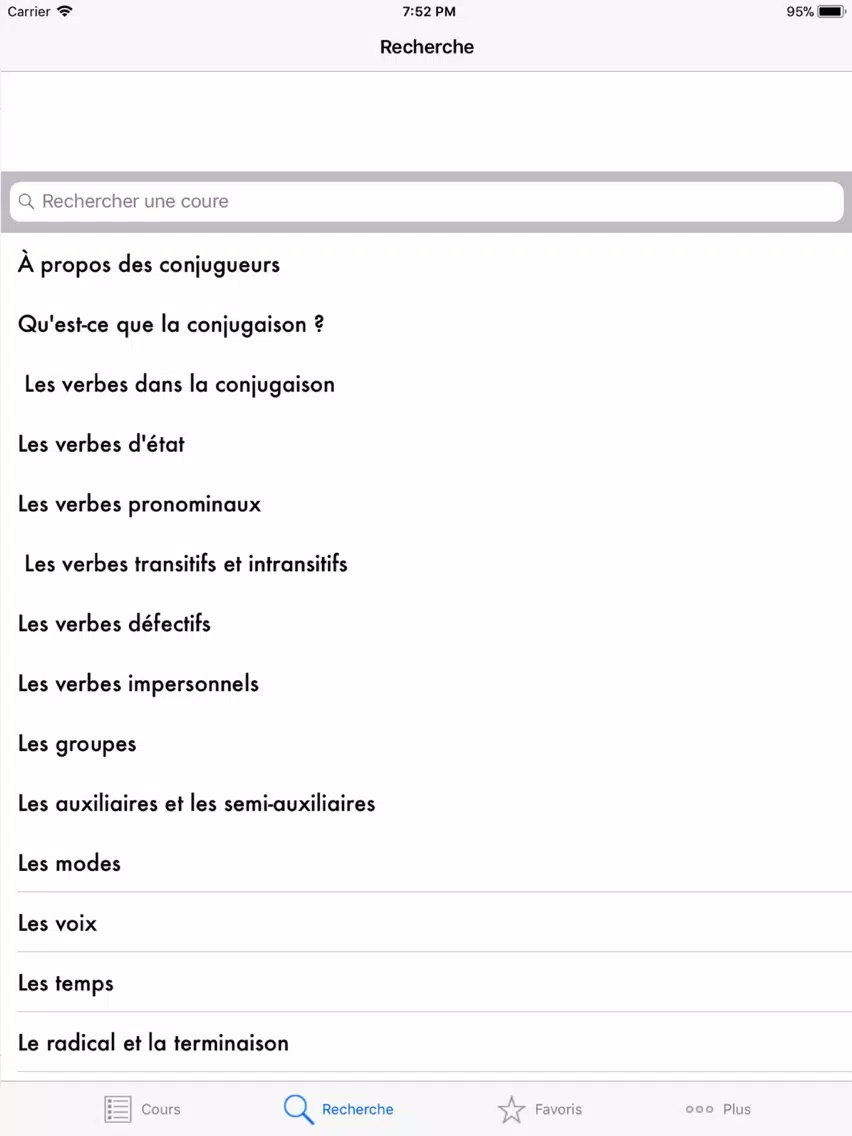
Task: Select Les verbes dans la conjugaison
Action: [x=426, y=385]
